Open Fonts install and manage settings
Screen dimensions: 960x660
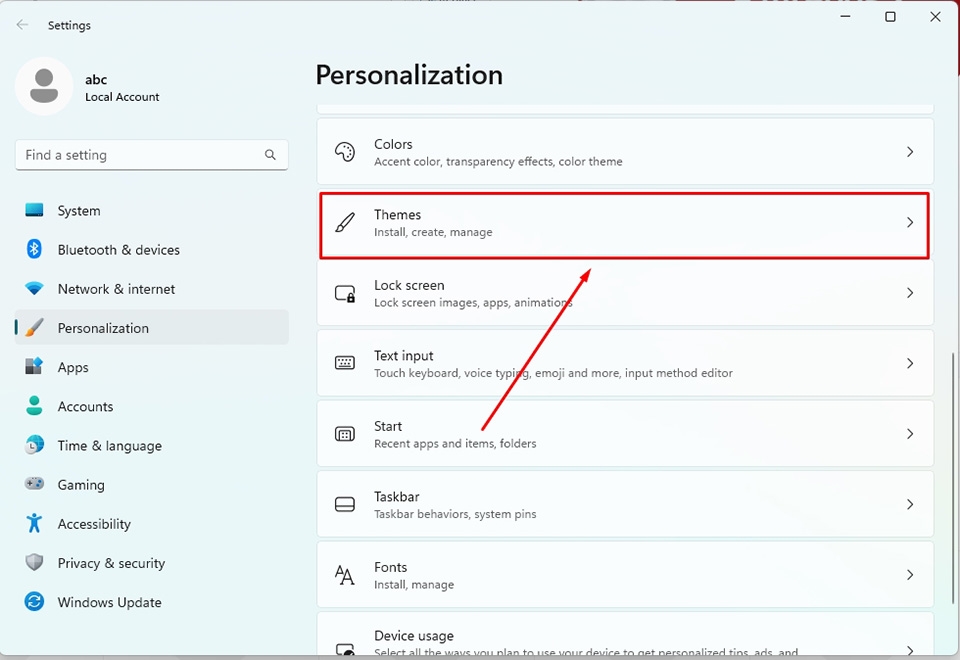625,575
